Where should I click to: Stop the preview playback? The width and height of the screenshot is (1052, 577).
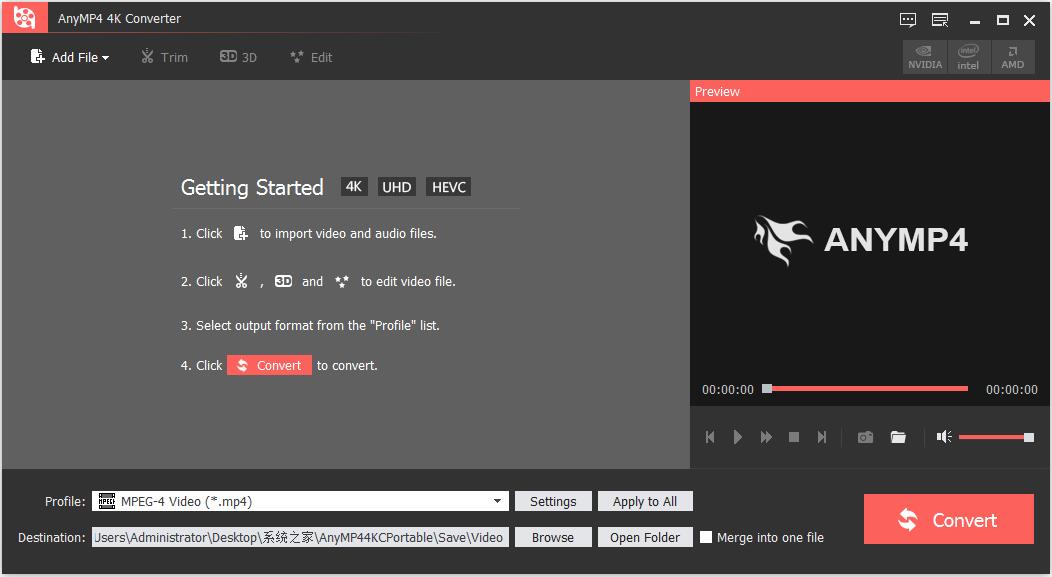click(794, 437)
